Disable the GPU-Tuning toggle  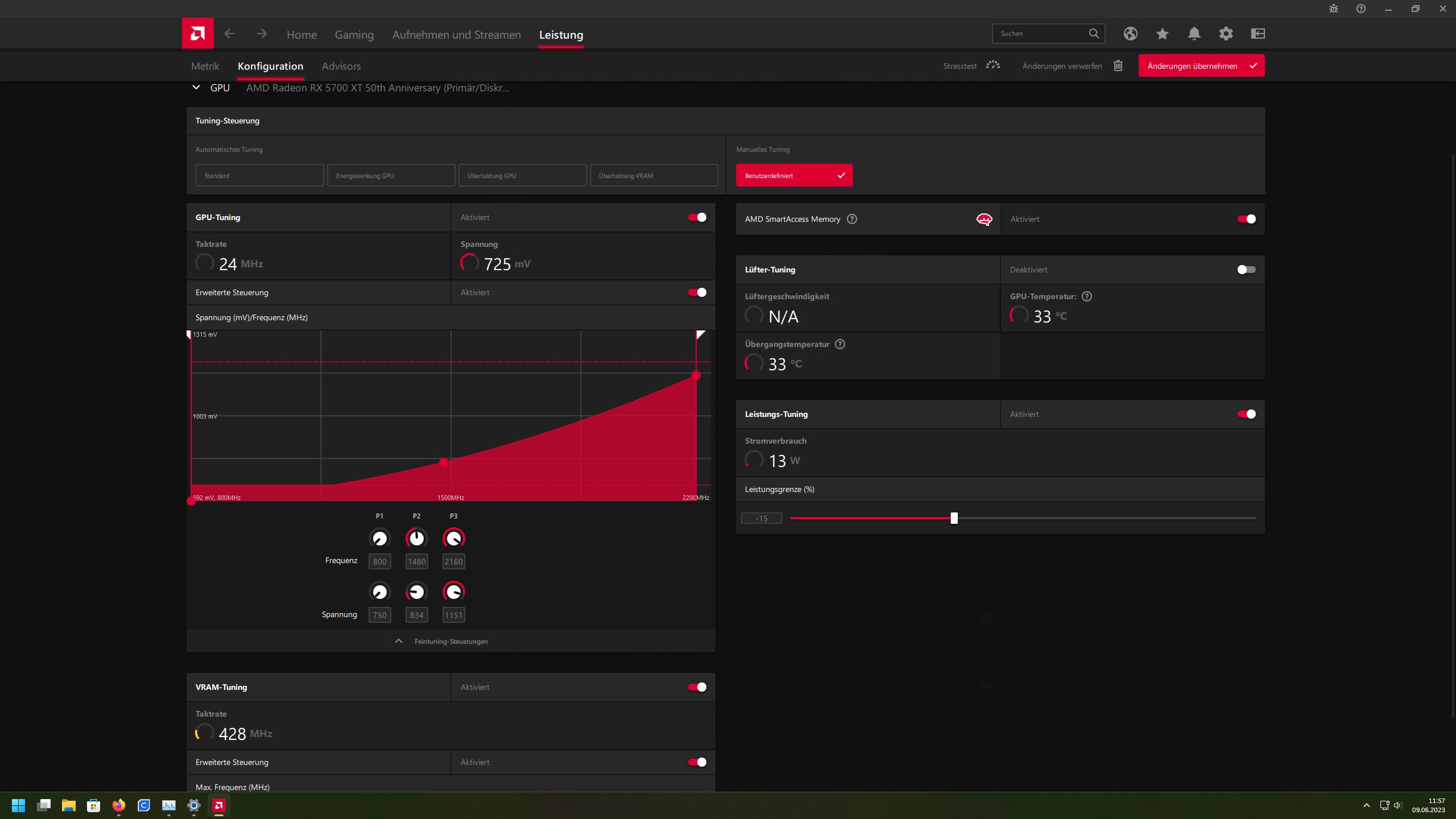697,217
